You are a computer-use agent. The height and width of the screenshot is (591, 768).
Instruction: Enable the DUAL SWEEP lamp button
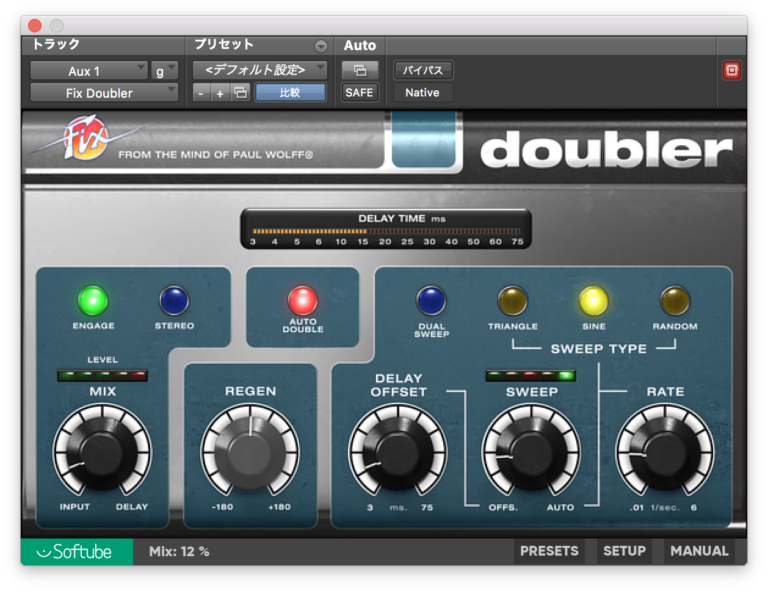point(431,300)
